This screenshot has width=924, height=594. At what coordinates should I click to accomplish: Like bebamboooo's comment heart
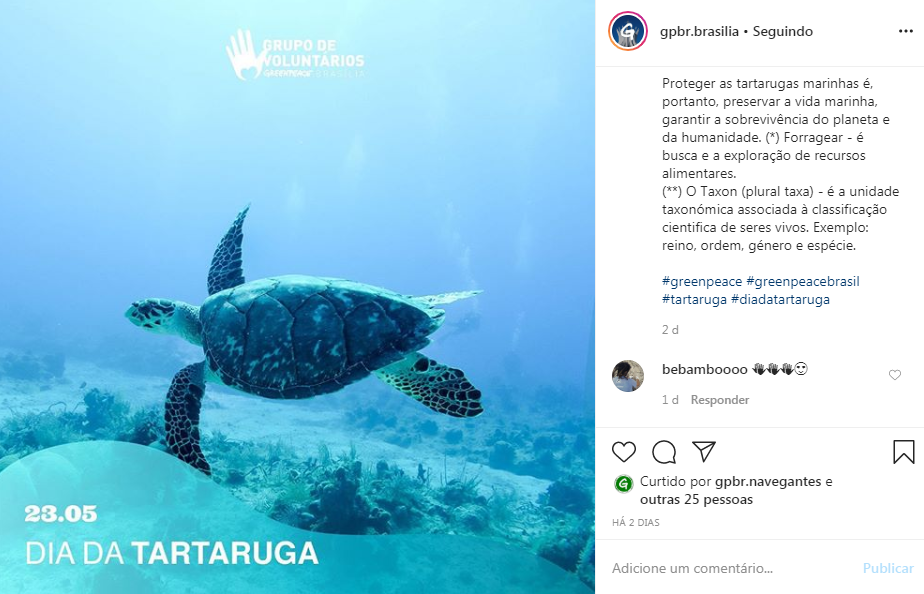coord(895,375)
